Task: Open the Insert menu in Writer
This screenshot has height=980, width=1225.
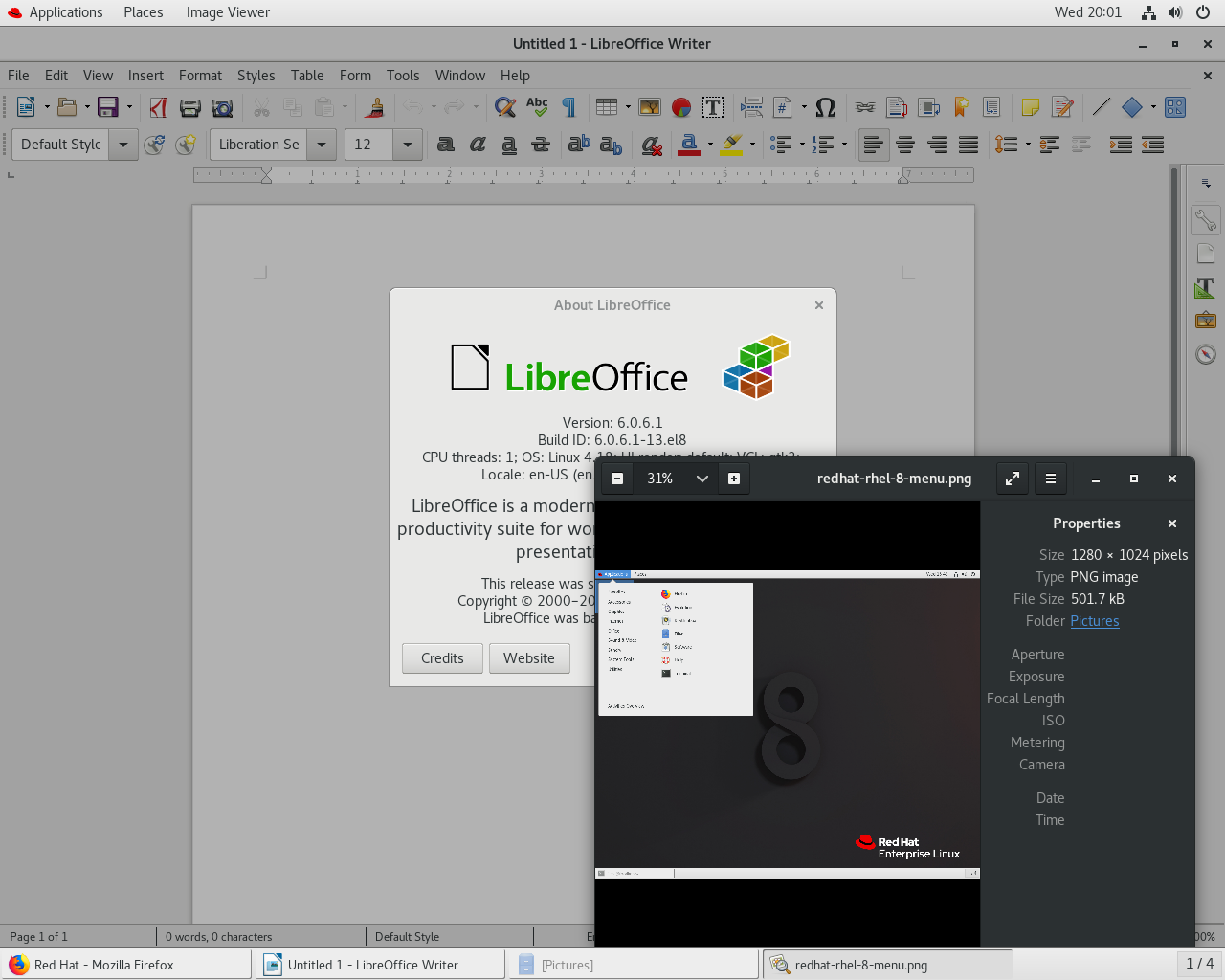Action: pos(145,76)
